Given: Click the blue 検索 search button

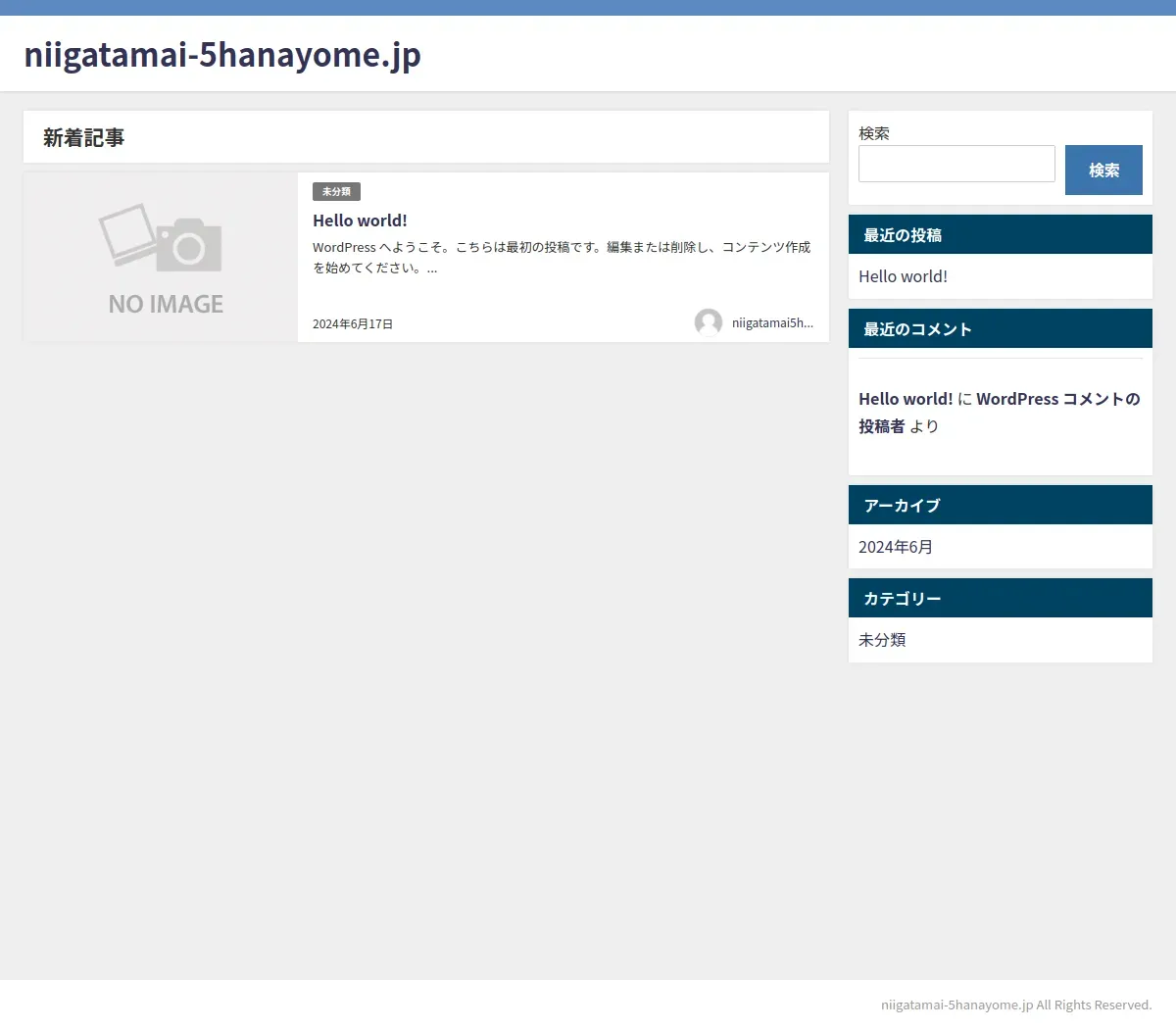Looking at the screenshot, I should click(x=1103, y=171).
